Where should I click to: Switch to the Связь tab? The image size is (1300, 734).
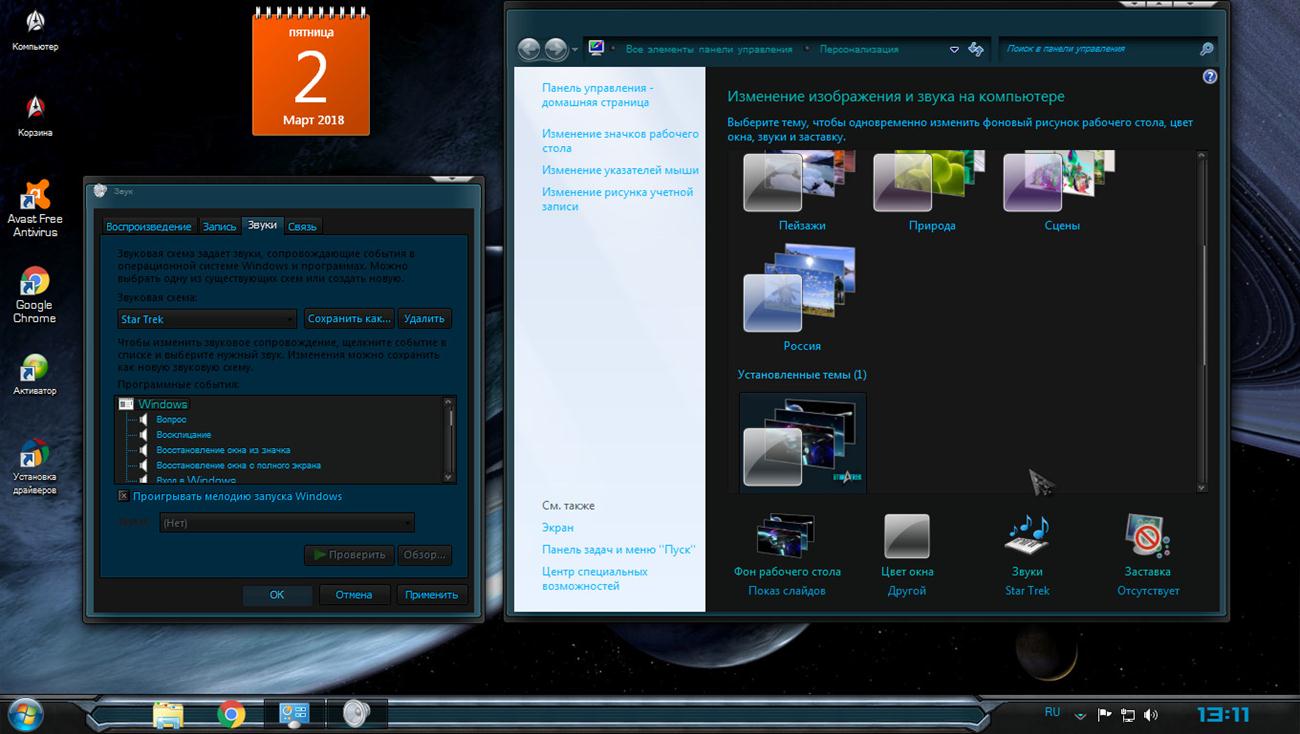pyautogui.click(x=302, y=227)
